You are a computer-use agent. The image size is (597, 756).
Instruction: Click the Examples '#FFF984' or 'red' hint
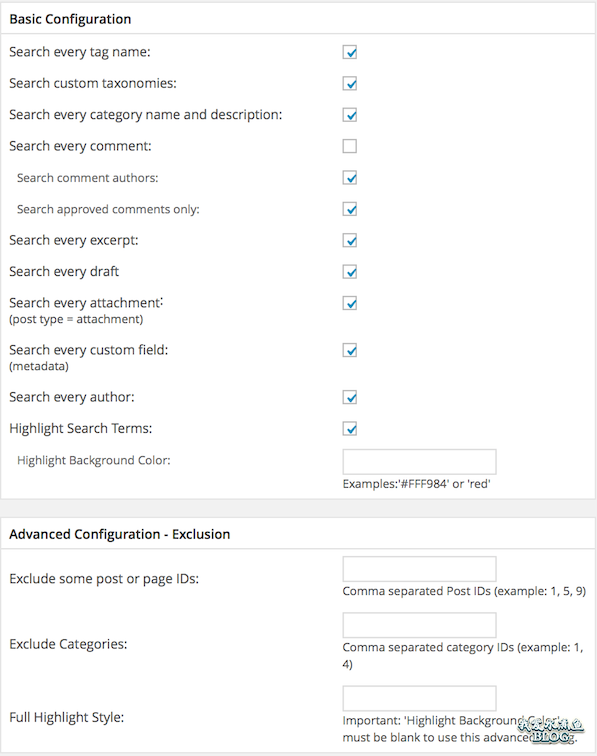417,484
